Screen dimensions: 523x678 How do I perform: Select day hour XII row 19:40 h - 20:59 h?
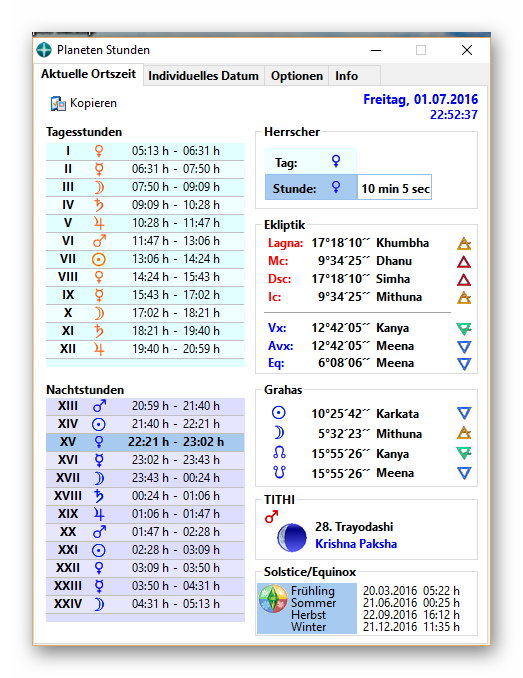pos(145,349)
